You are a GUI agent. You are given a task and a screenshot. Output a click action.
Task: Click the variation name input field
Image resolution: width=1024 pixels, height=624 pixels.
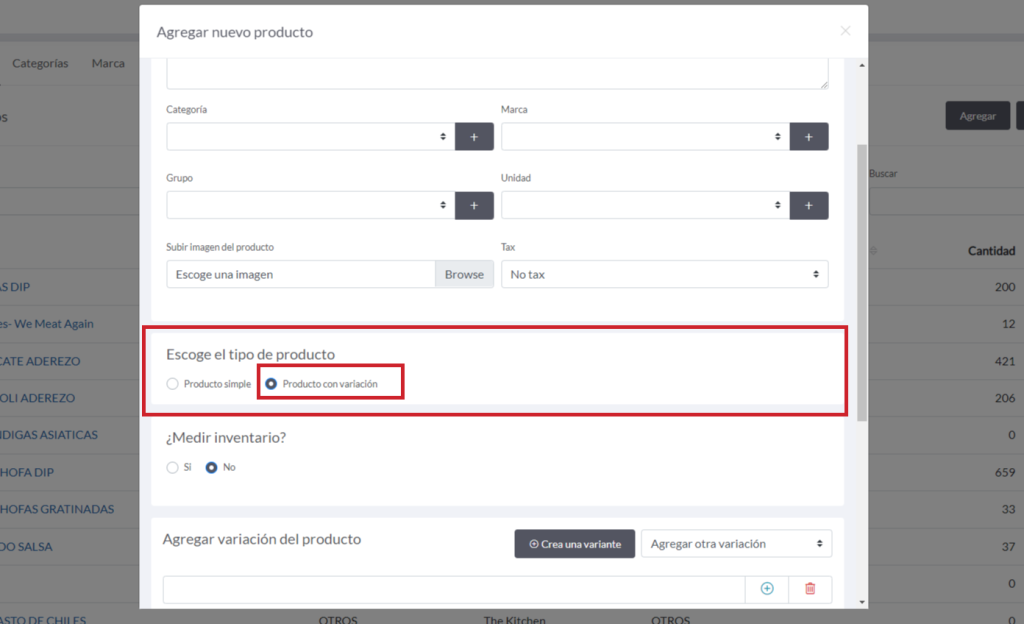[x=453, y=589]
